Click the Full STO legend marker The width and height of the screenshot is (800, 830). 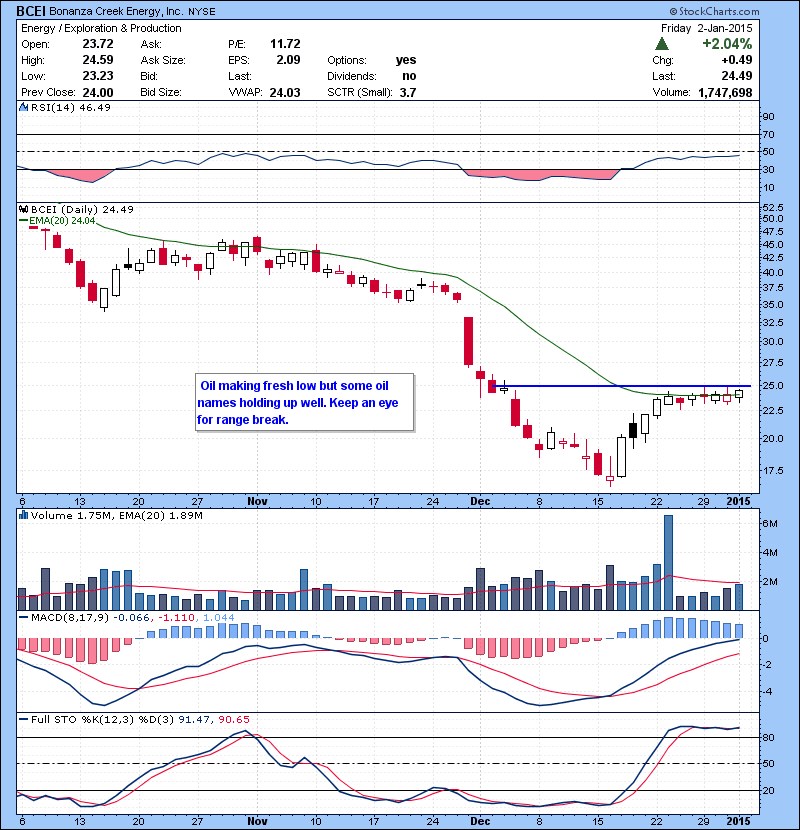(x=23, y=719)
